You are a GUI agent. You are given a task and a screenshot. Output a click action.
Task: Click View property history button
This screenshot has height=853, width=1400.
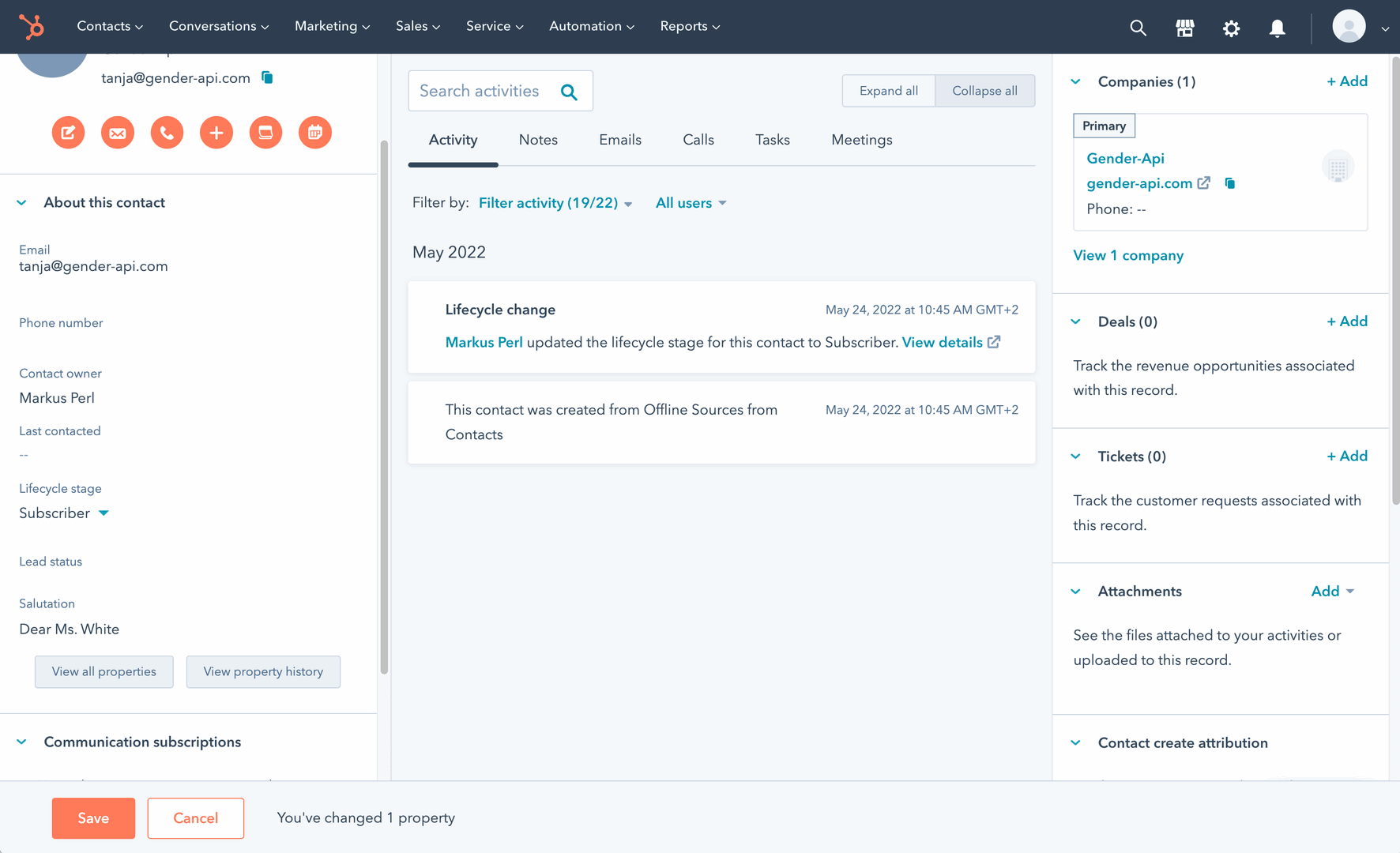(263, 672)
